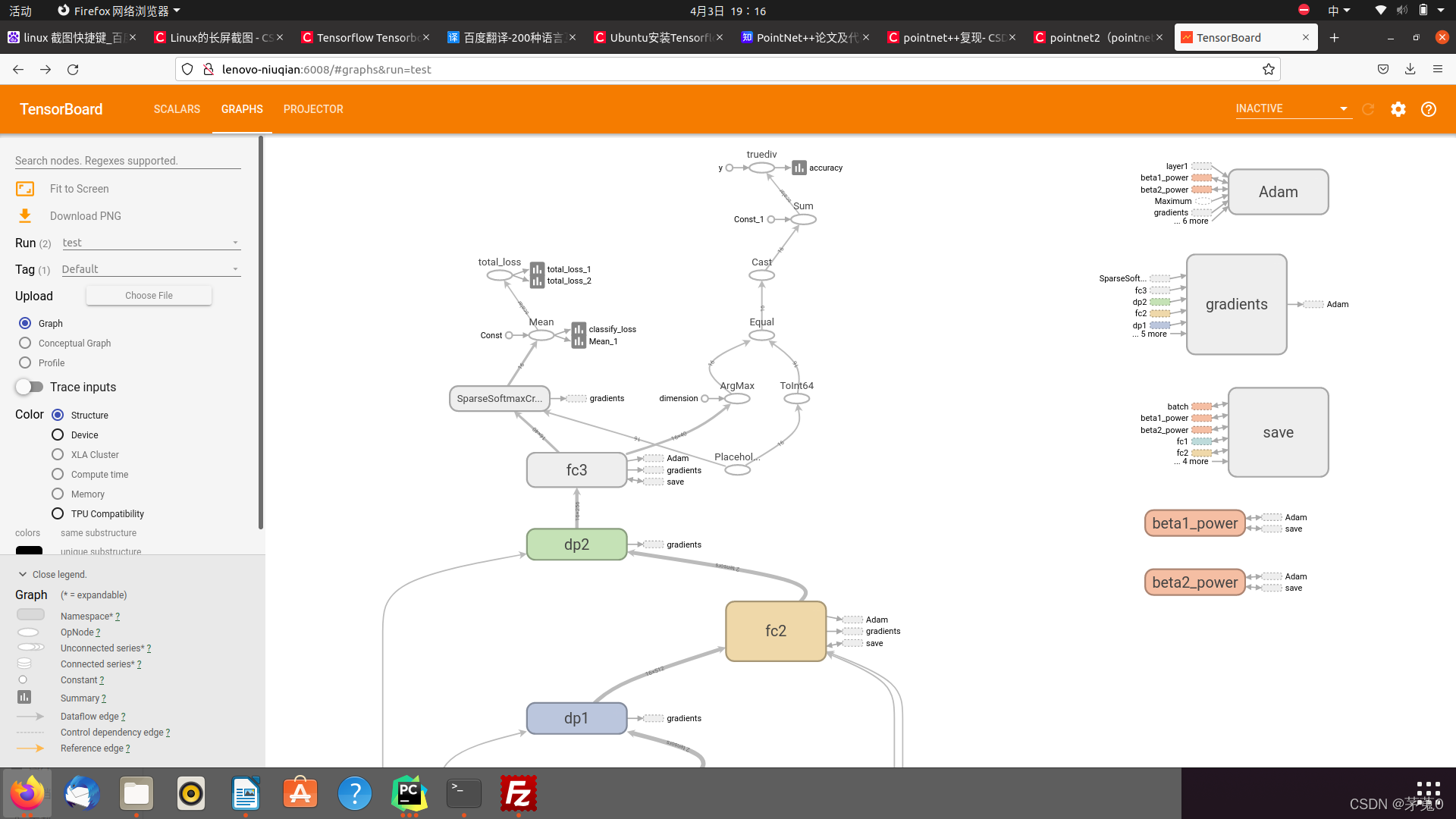Select XLA Cluster color option
Image resolution: width=1456 pixels, height=819 pixels.
pyautogui.click(x=58, y=454)
